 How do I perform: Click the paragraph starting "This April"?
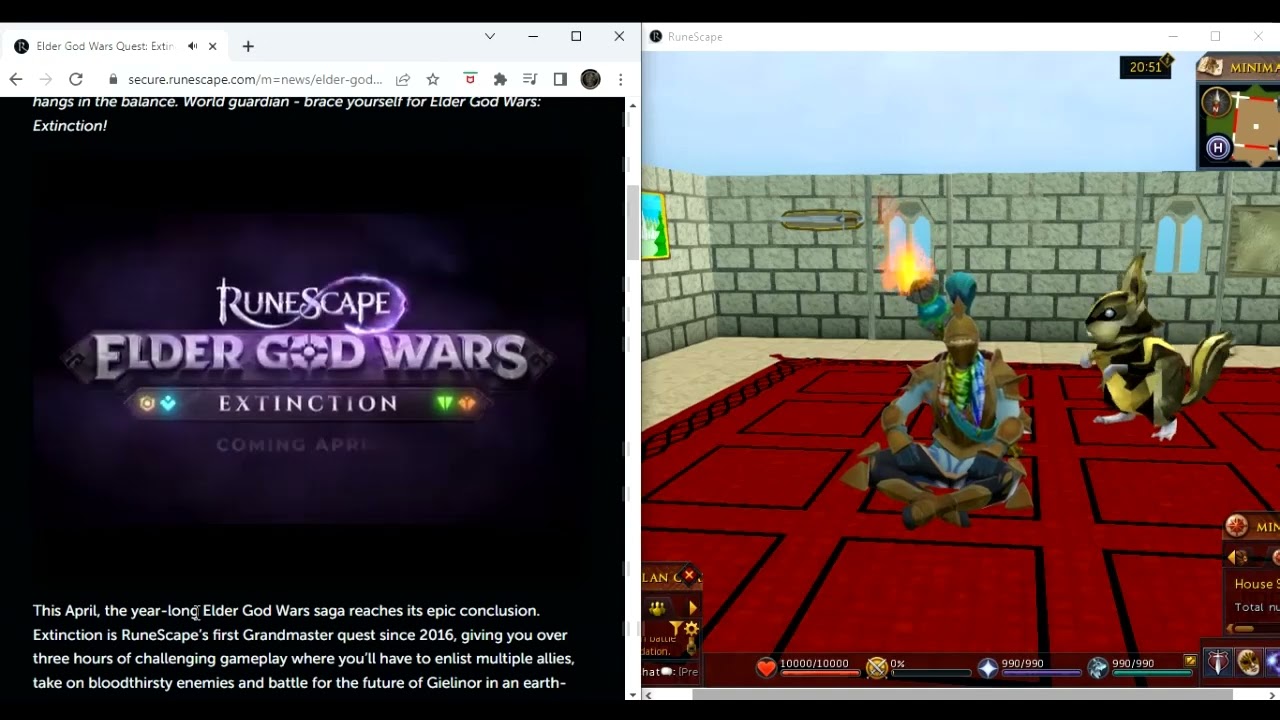pyautogui.click(x=304, y=646)
